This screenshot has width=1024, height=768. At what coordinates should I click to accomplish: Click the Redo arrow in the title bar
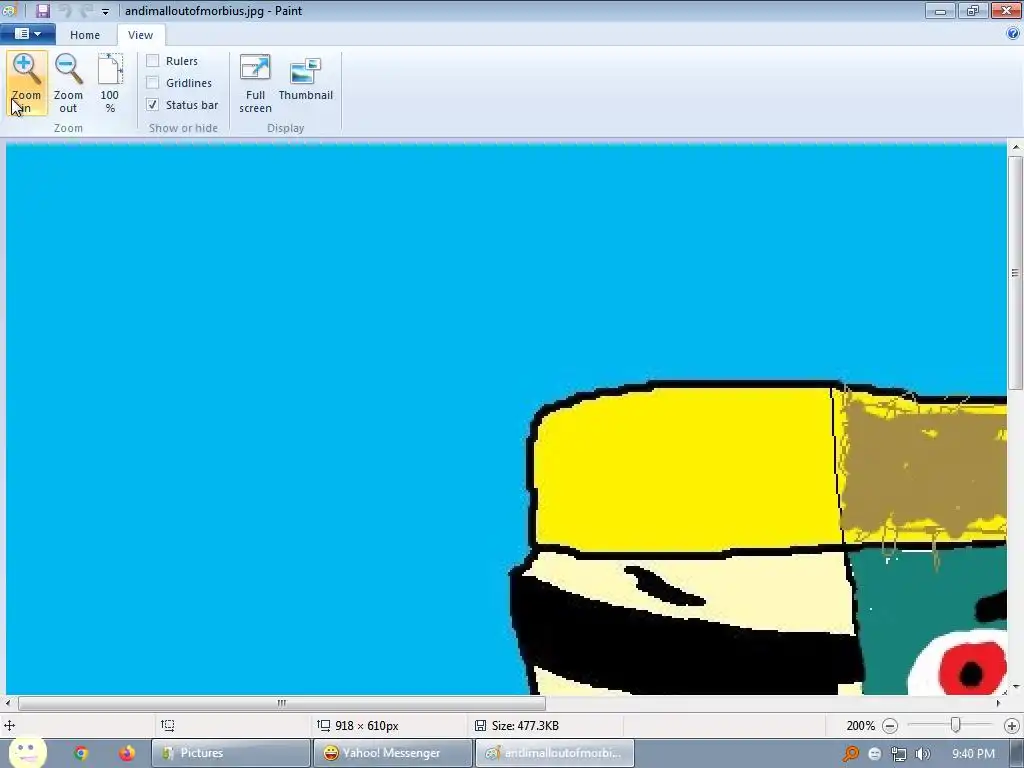coord(87,10)
